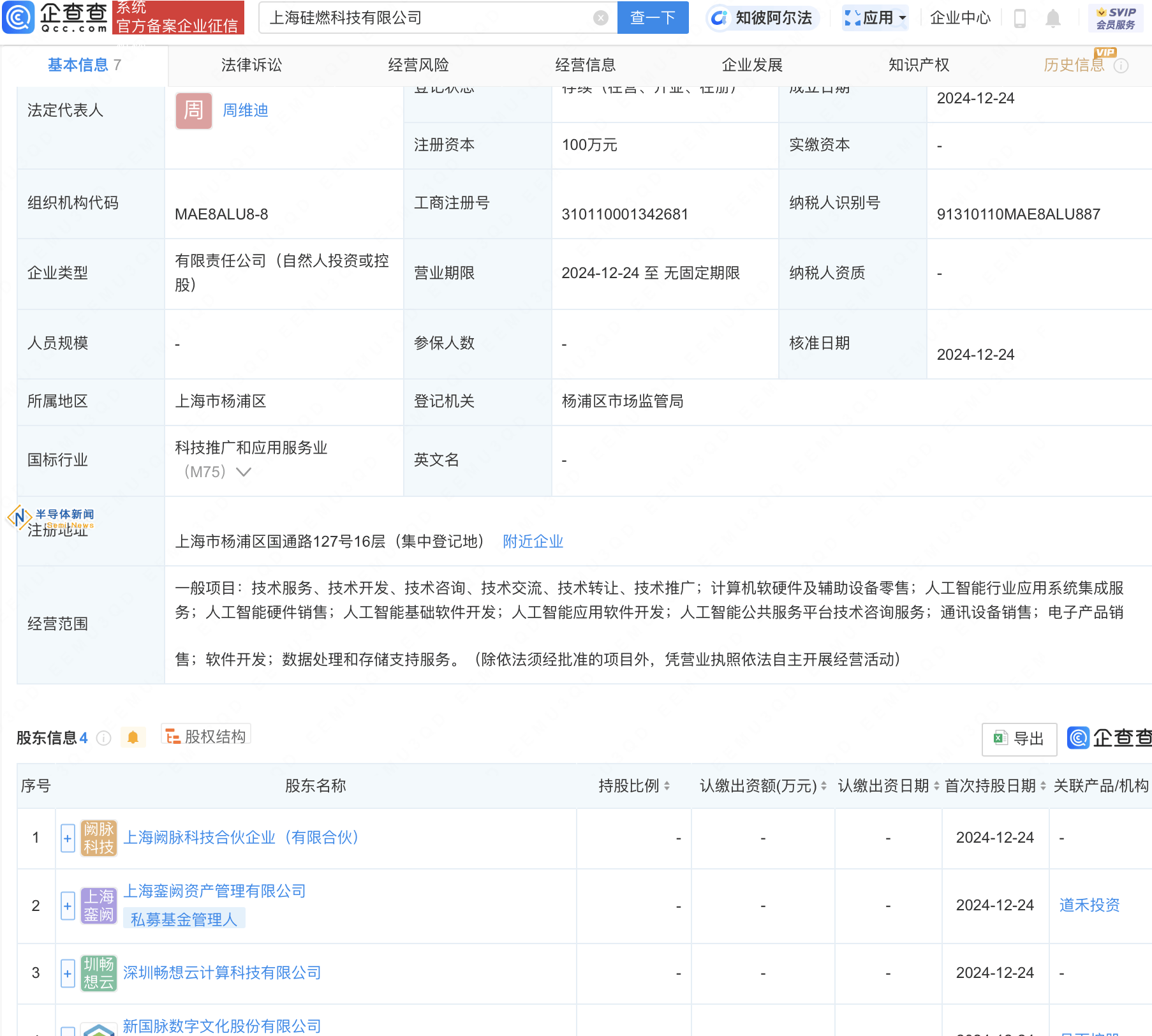Expand 上海阙脉科技合伙企业 row plus
Image resolution: width=1152 pixels, height=1036 pixels.
(68, 838)
